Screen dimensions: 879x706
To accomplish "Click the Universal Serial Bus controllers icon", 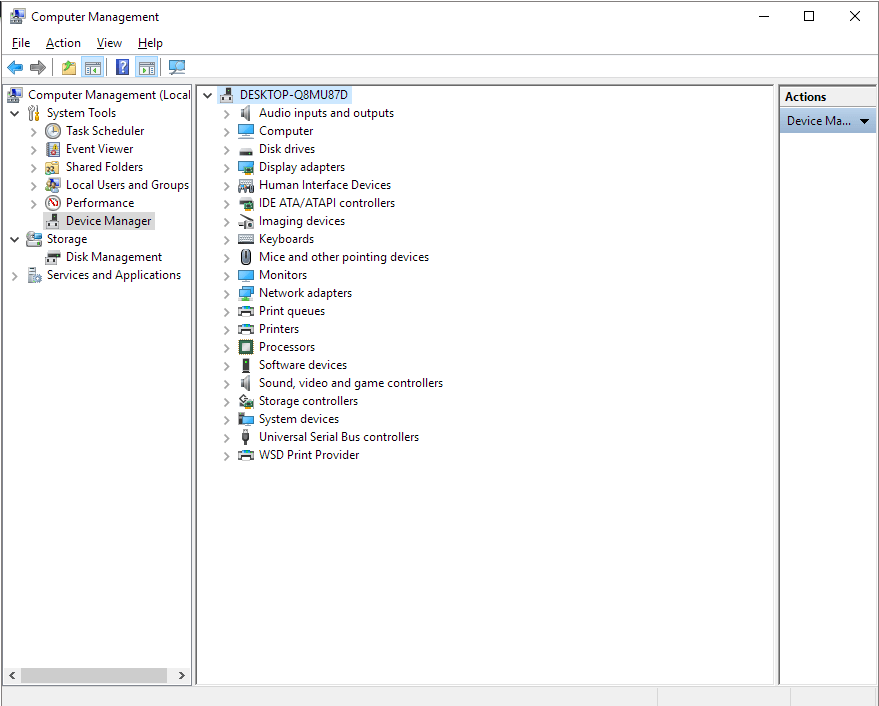I will click(246, 437).
